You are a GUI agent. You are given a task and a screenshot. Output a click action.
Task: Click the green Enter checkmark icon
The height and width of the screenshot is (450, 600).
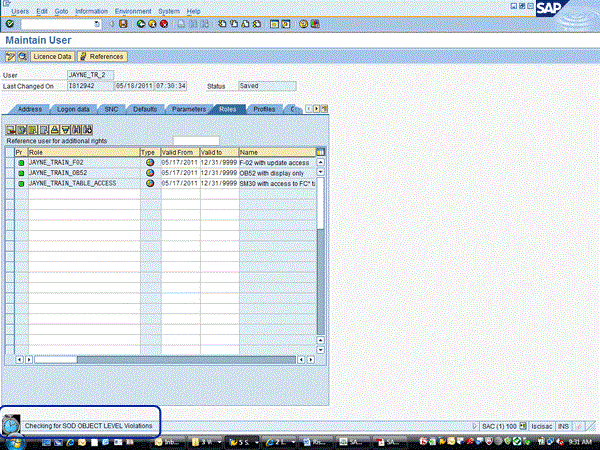(10, 23)
